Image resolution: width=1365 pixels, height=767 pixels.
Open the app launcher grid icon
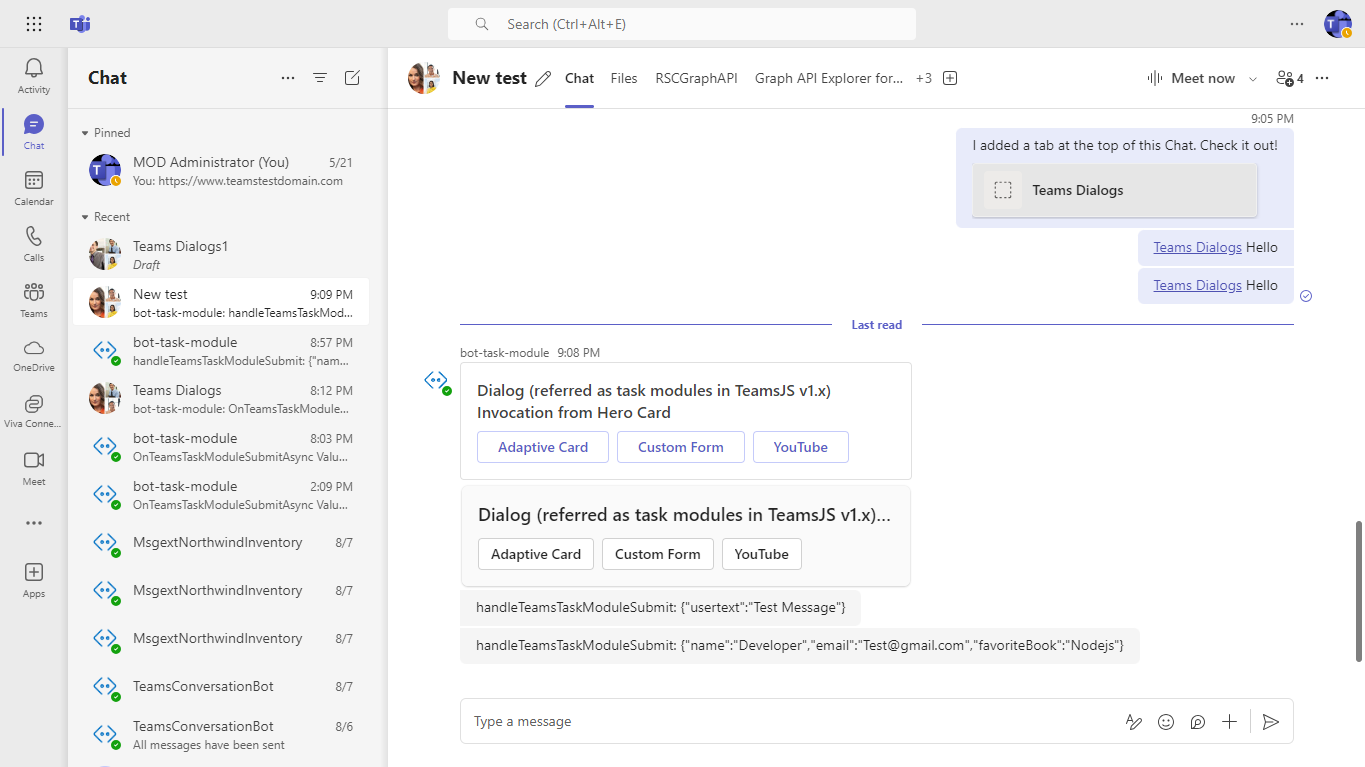click(x=34, y=24)
